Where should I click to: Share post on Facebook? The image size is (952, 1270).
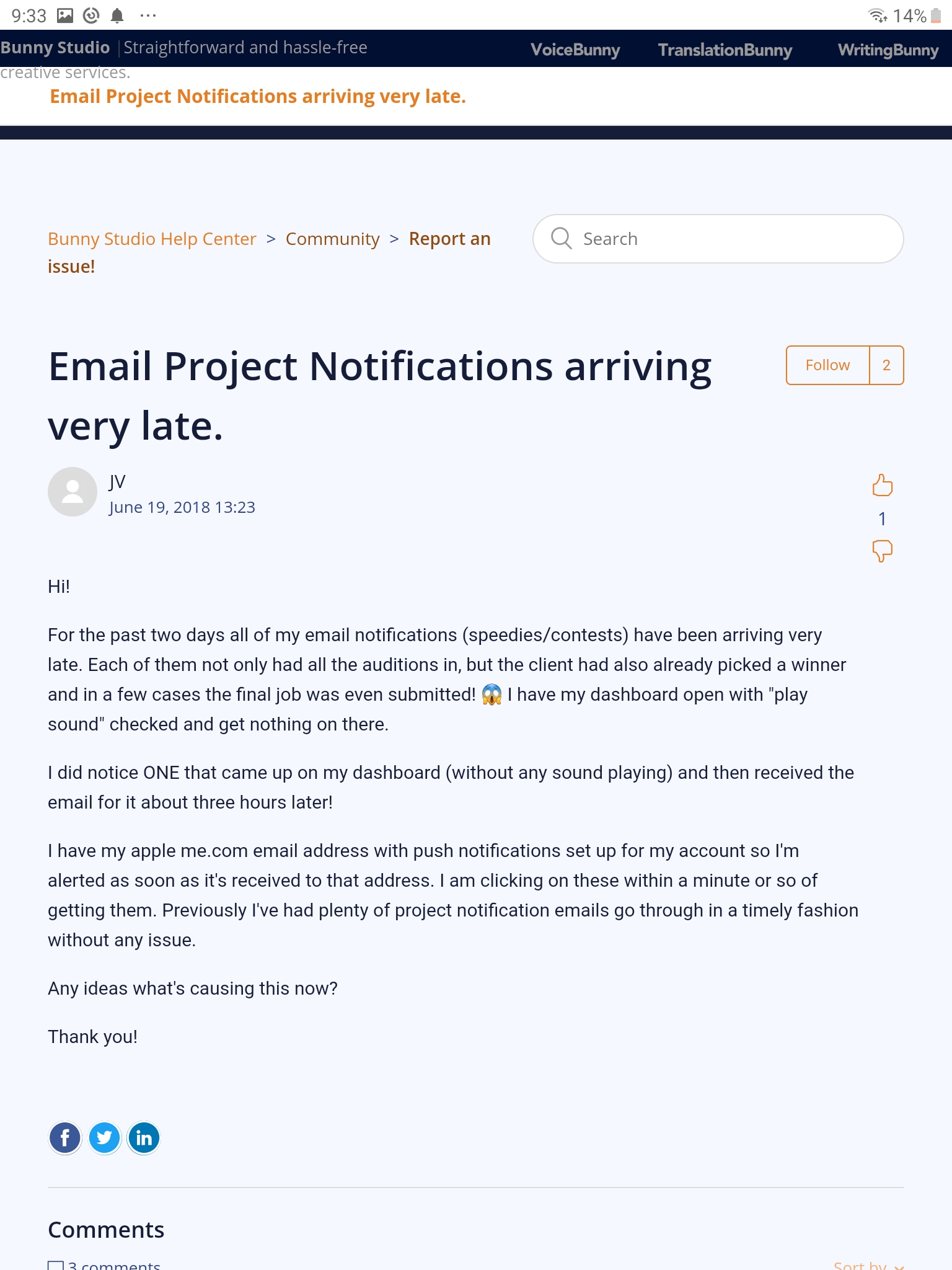65,1138
